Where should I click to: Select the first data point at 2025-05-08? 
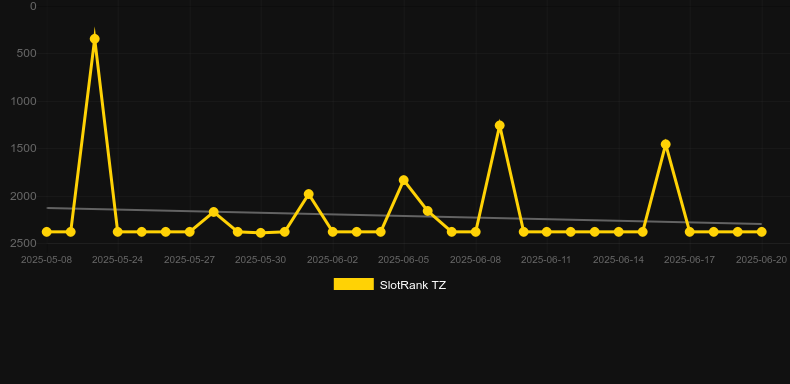(47, 232)
